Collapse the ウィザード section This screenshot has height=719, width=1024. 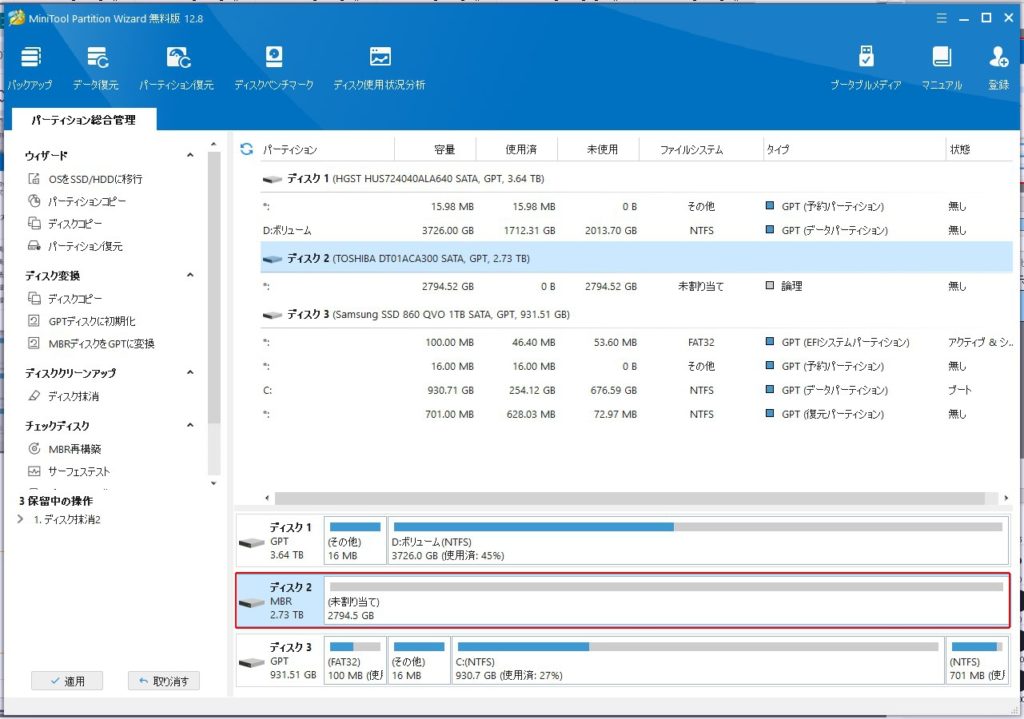[190, 156]
